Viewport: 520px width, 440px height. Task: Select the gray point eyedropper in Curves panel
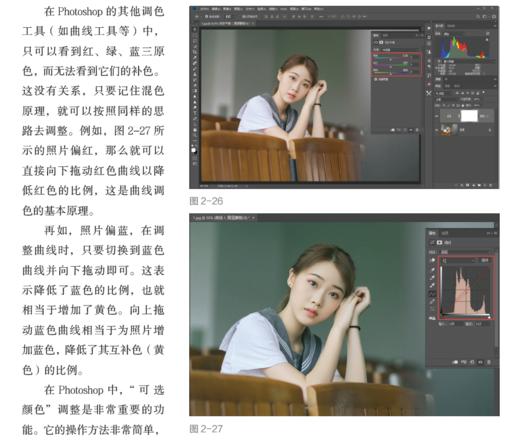point(433,277)
